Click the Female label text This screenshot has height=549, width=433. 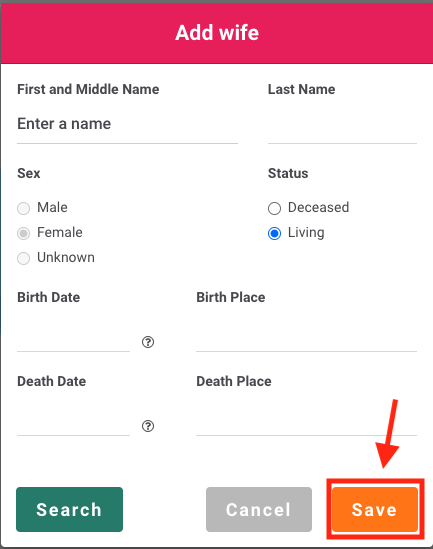[x=60, y=232]
